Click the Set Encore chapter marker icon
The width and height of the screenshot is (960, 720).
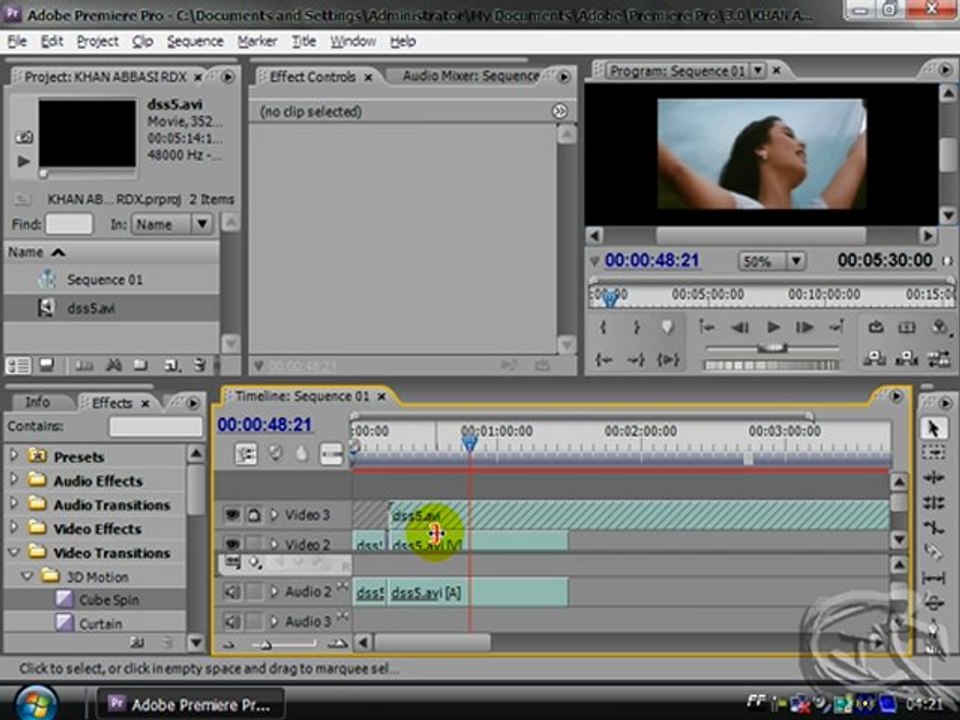click(x=275, y=454)
